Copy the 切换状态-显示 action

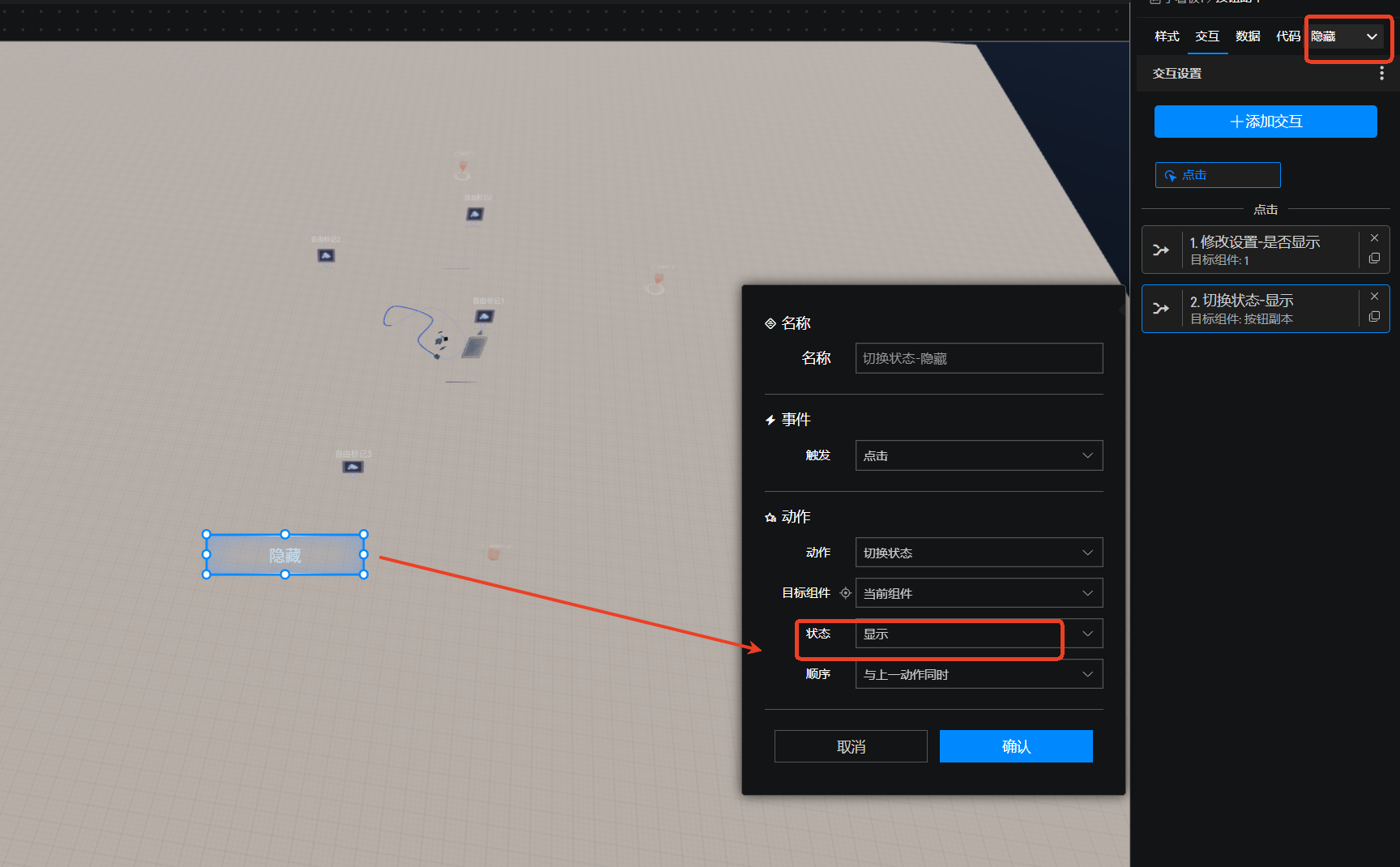point(1374,317)
